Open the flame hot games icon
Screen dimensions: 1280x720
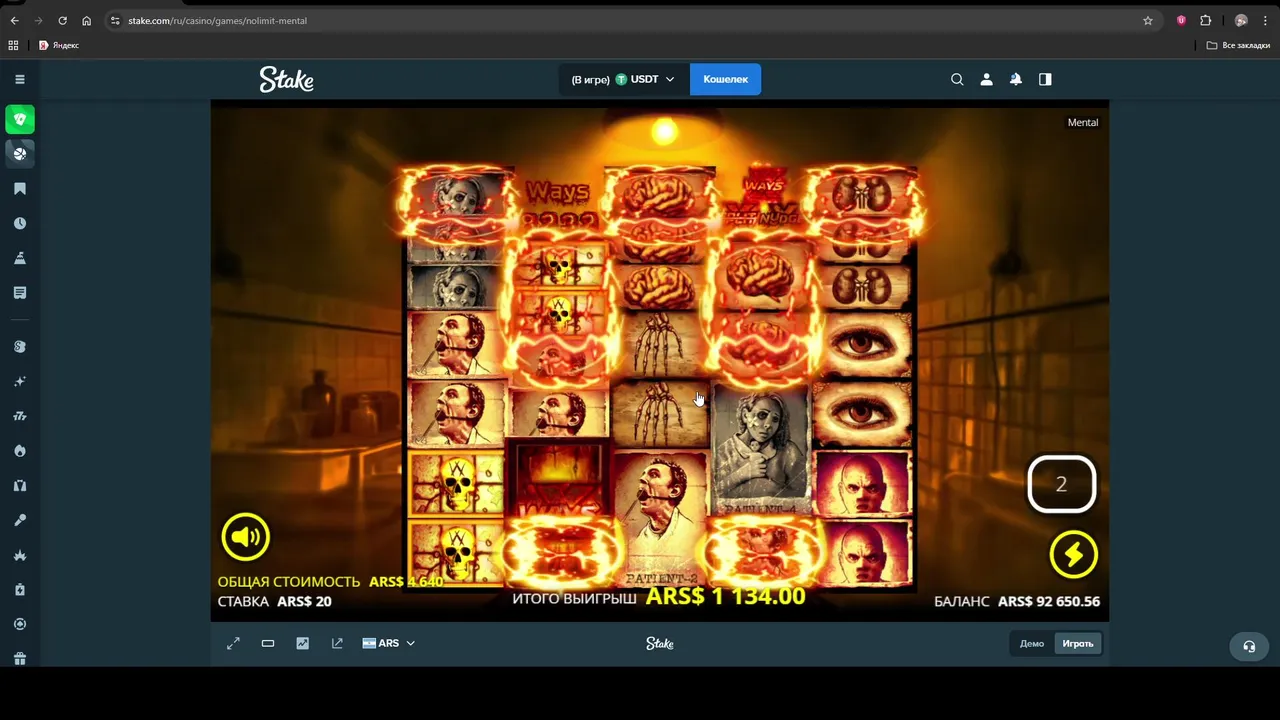click(x=20, y=451)
